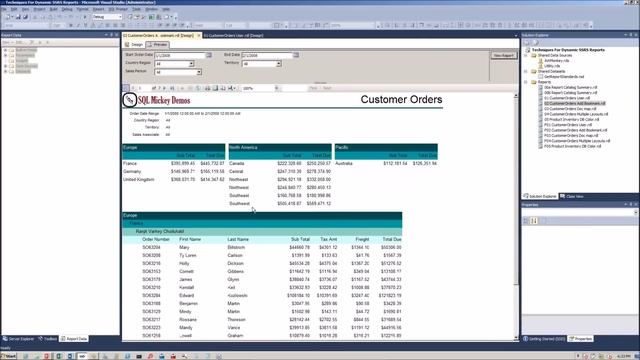Click the View Report button
The height and width of the screenshot is (360, 640).
point(504,56)
